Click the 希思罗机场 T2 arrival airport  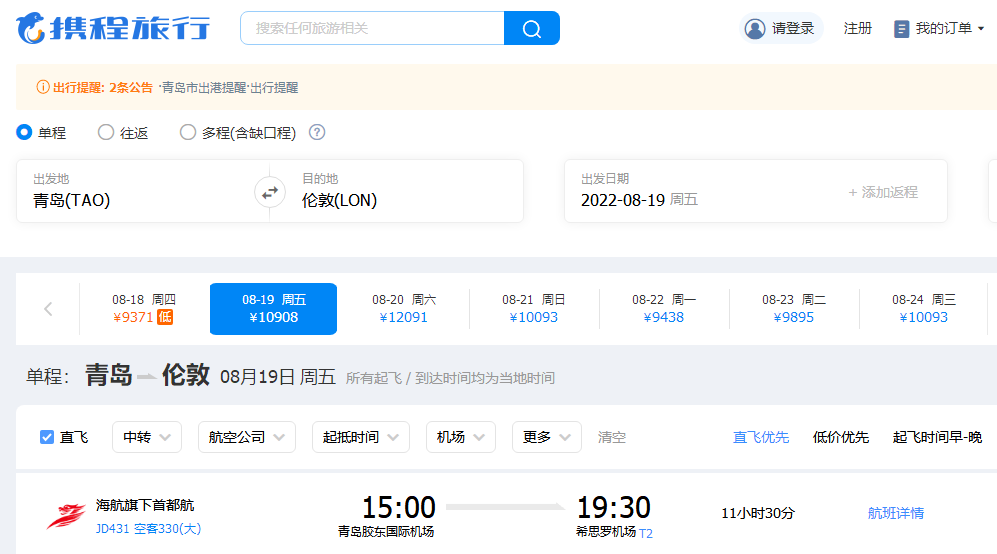[614, 532]
